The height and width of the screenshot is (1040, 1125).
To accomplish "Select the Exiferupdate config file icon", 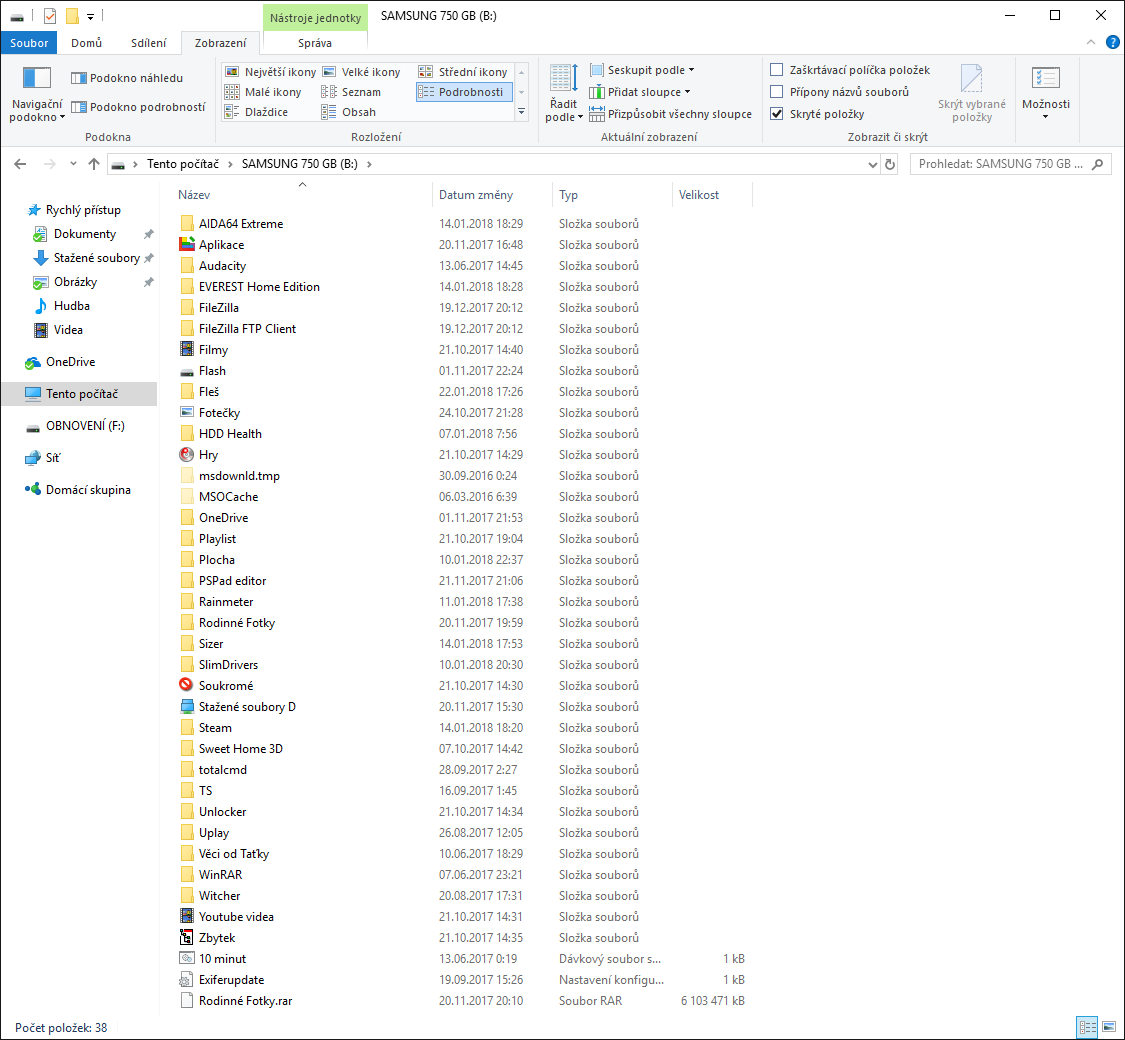I will click(x=187, y=980).
